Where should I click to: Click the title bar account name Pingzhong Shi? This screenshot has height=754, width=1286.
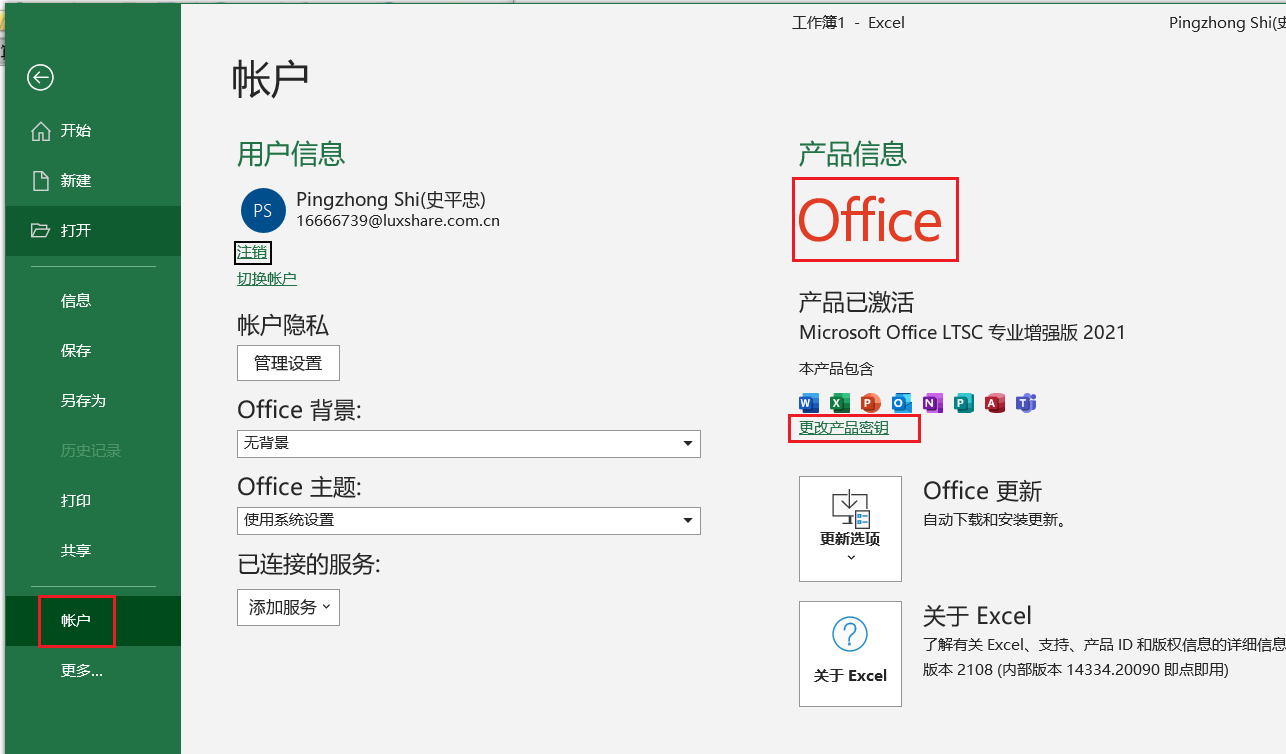(x=1227, y=22)
